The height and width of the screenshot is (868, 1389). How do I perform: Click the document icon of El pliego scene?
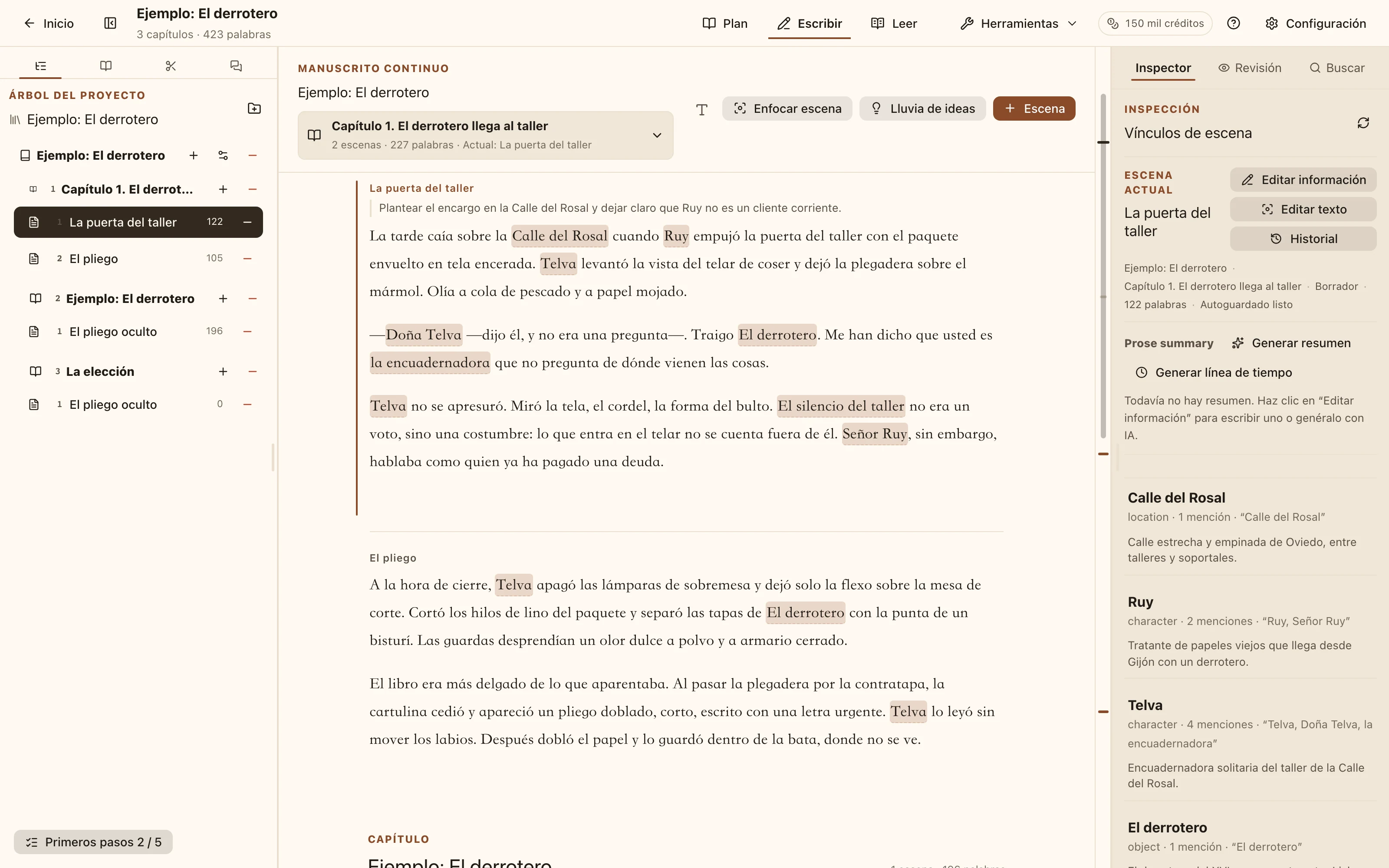[x=34, y=259]
